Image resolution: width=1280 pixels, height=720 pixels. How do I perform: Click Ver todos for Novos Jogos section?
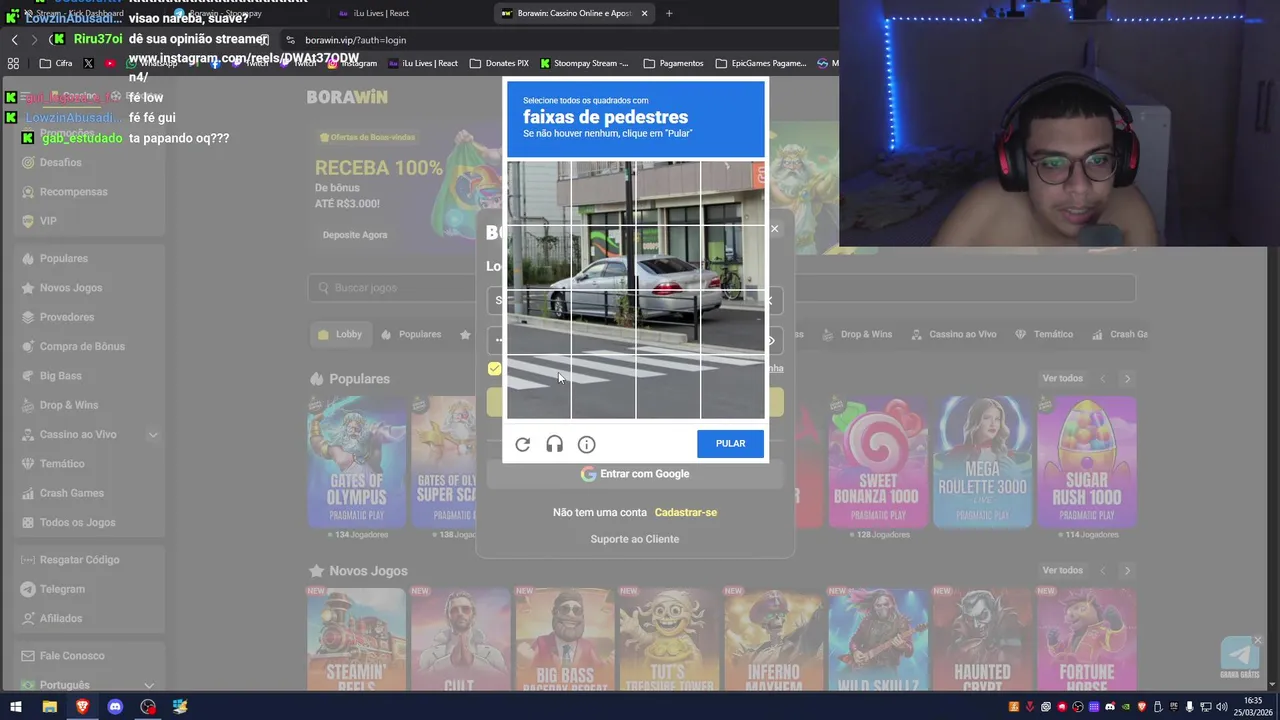[x=1062, y=570]
